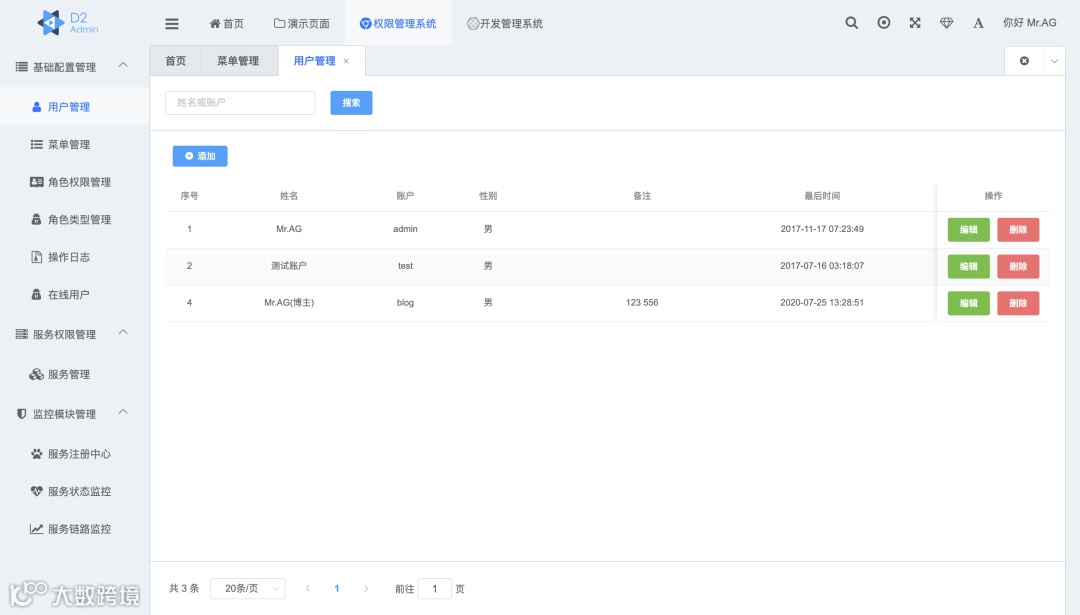1080x615 pixels.
Task: Click the close-all tabs circle x icon
Action: (x=1024, y=61)
